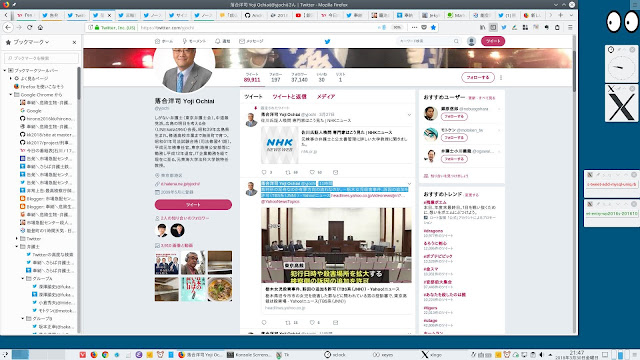Click the bookmarks search field

point(41,58)
